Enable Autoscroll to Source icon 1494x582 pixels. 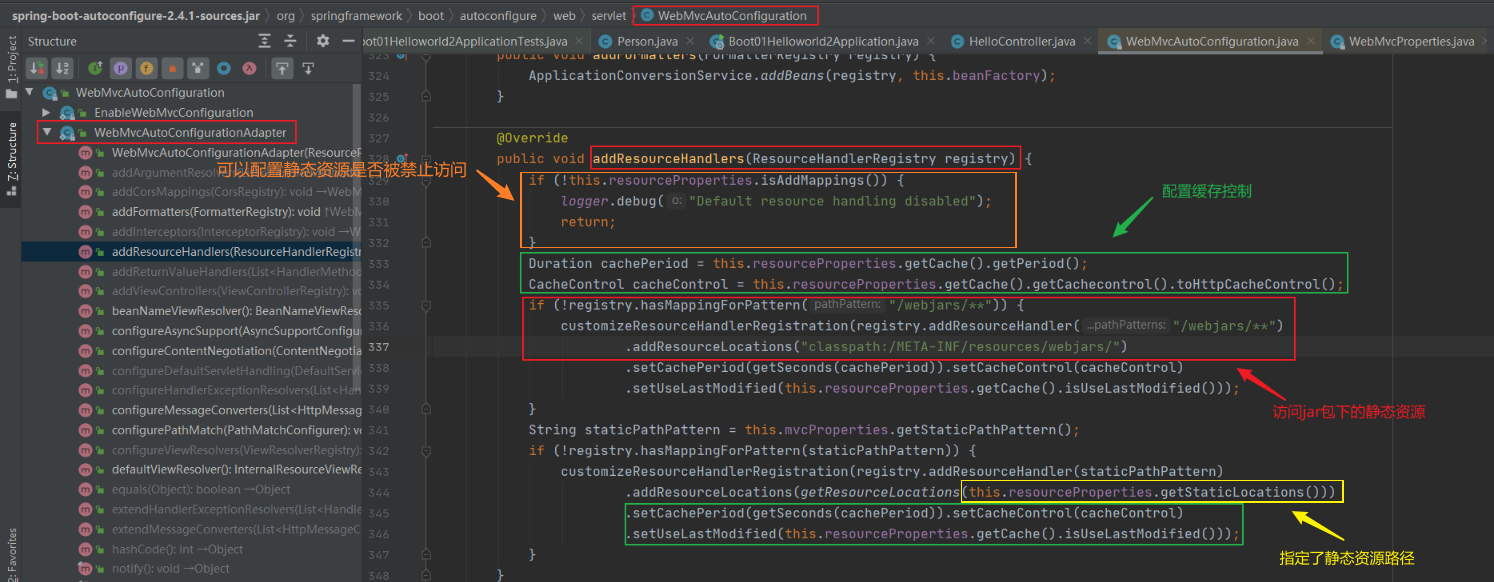pos(283,68)
